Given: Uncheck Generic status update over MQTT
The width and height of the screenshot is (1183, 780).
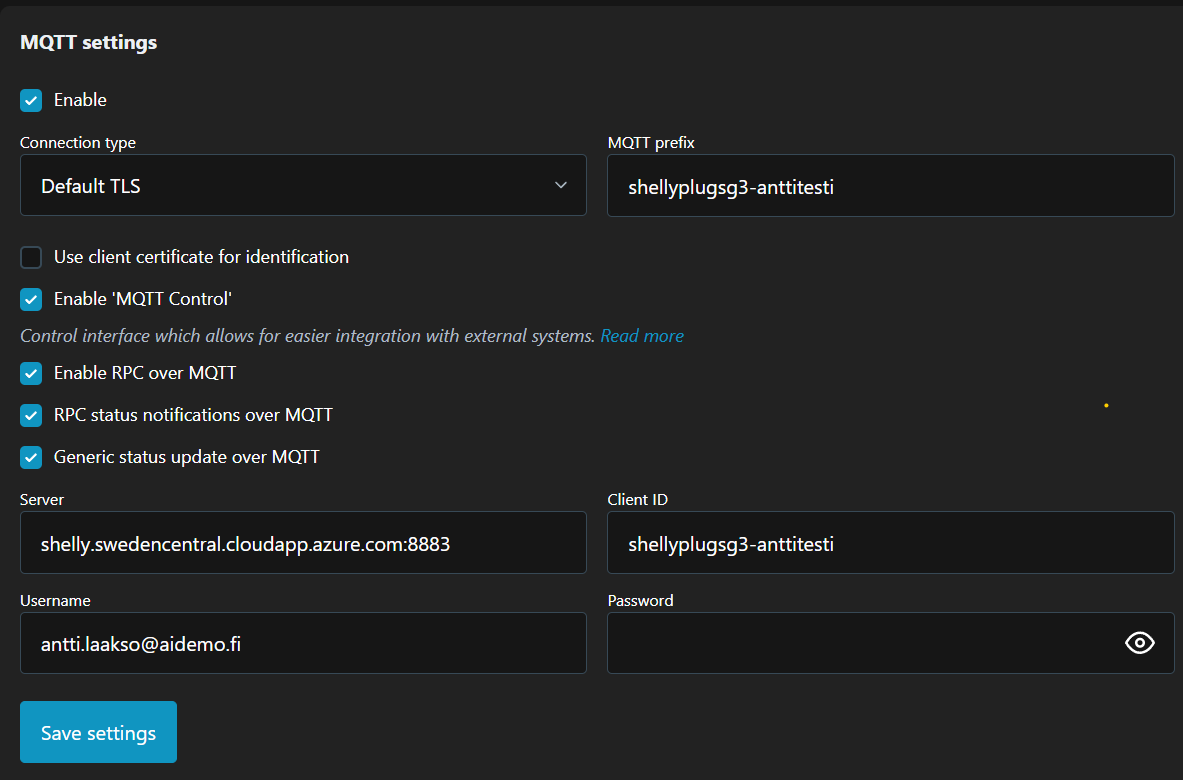Looking at the screenshot, I should click(31, 457).
